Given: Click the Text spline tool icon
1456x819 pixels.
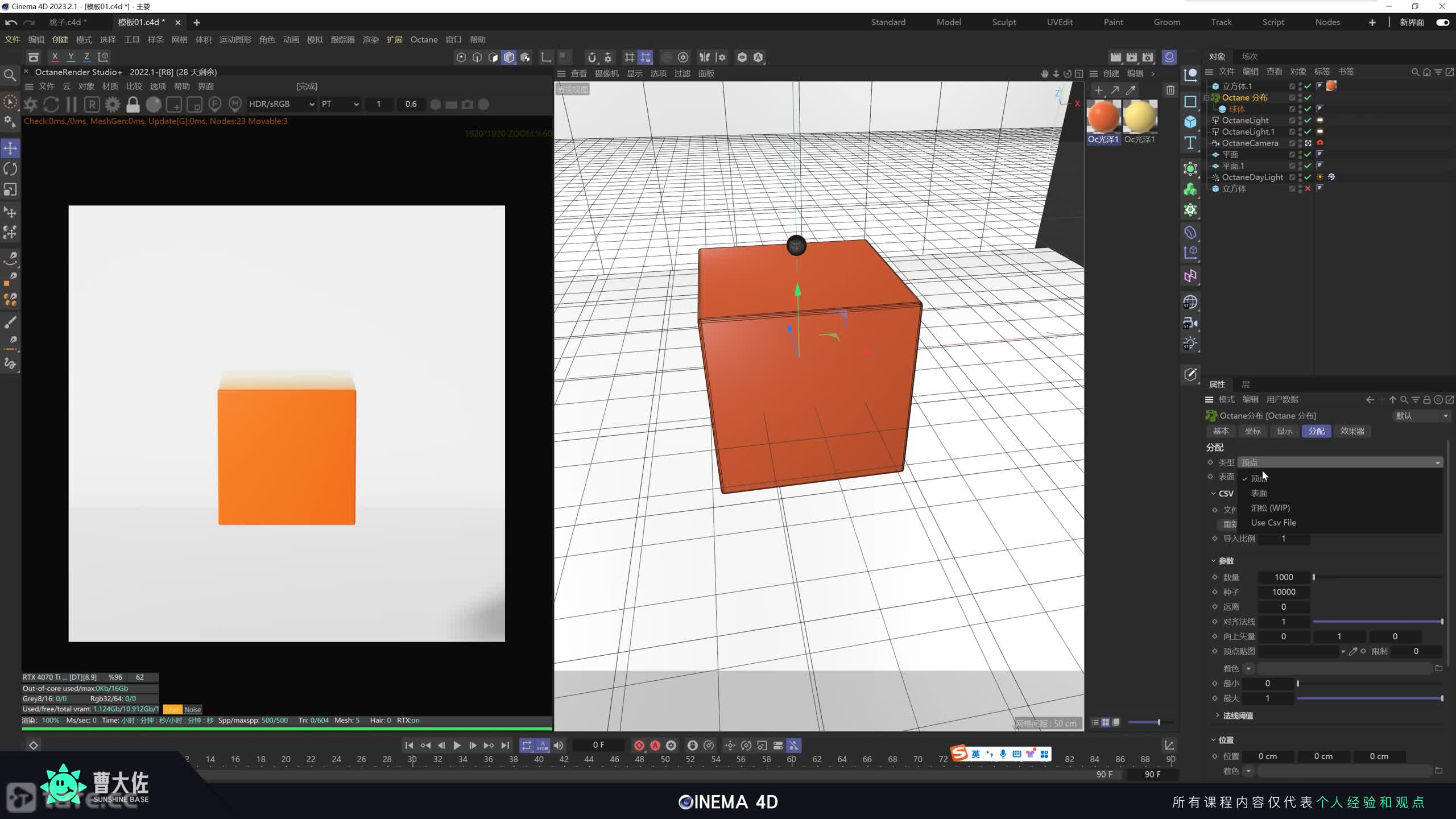Looking at the screenshot, I should pyautogui.click(x=1190, y=143).
